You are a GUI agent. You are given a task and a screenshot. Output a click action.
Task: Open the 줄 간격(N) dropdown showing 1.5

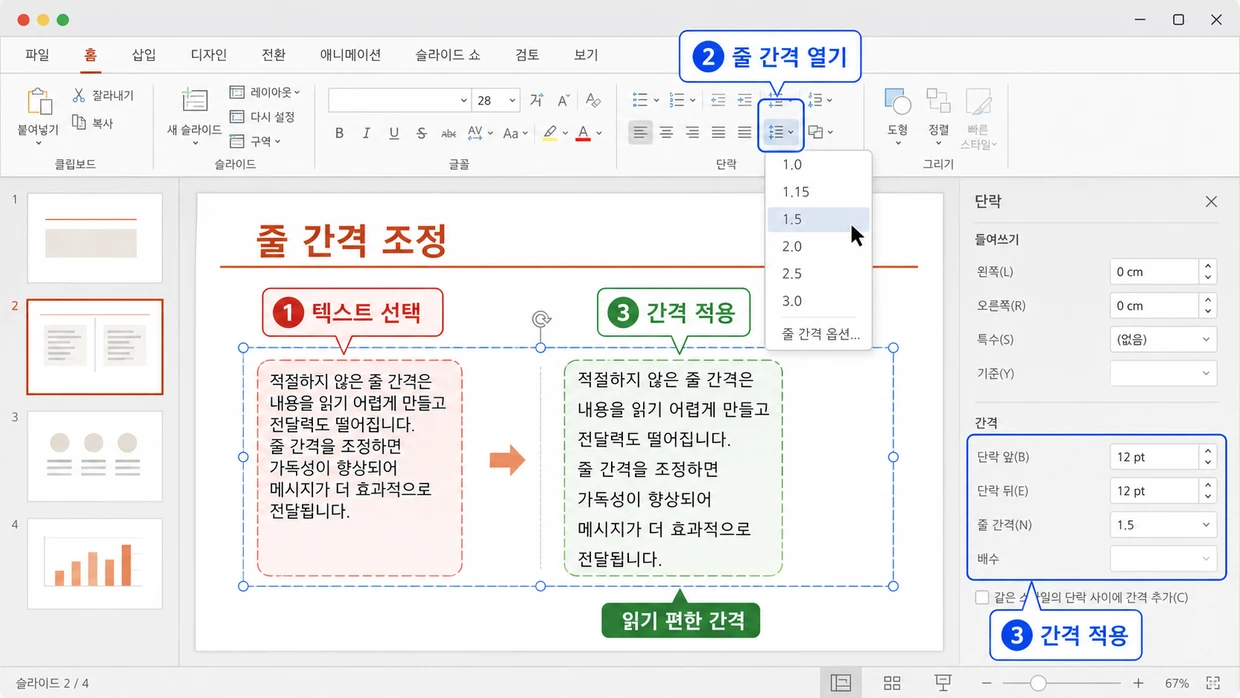click(1163, 525)
